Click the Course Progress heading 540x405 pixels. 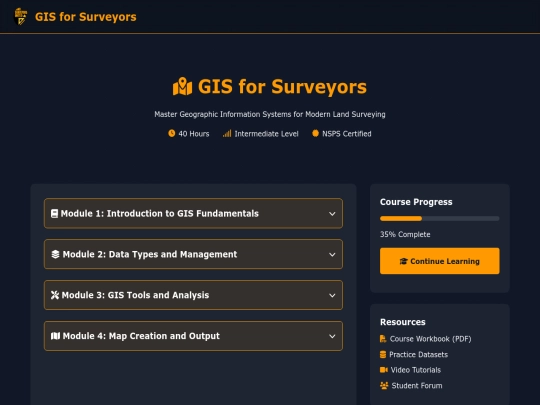coord(416,202)
